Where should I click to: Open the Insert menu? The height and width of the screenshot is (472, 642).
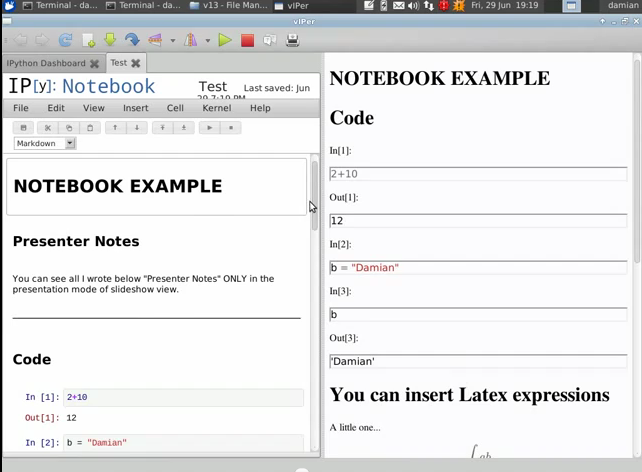click(x=135, y=108)
